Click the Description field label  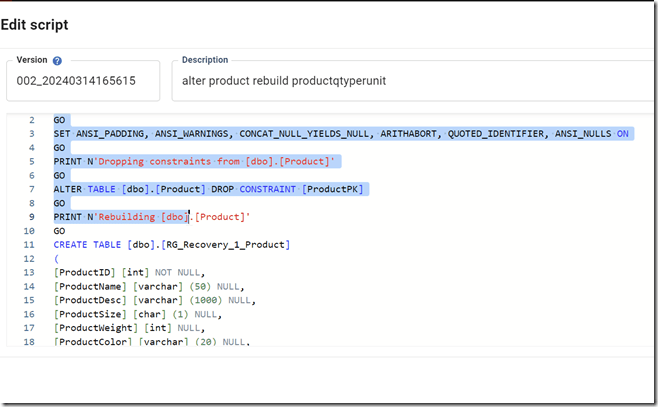tap(205, 60)
